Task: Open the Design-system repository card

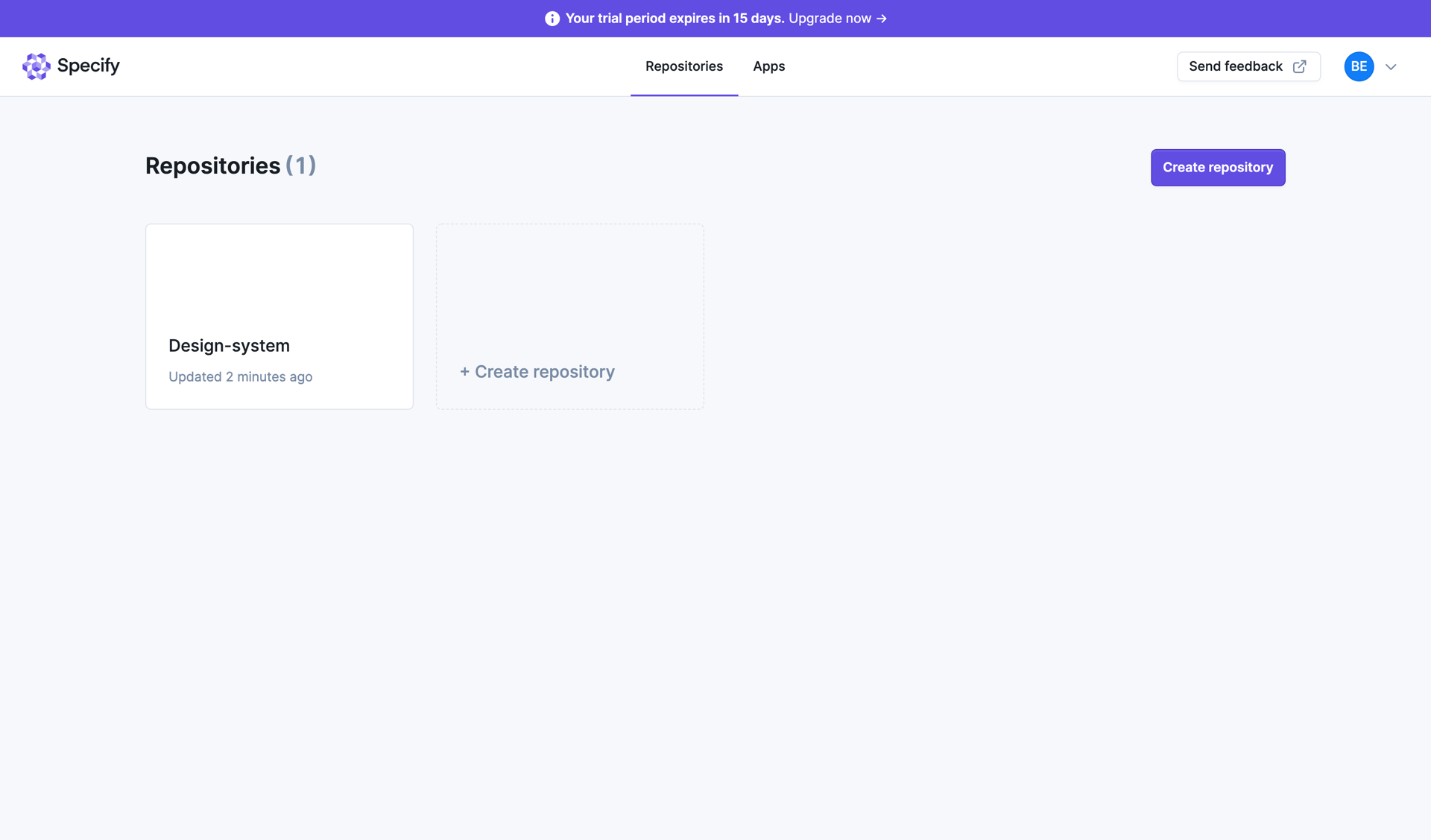Action: tap(279, 316)
